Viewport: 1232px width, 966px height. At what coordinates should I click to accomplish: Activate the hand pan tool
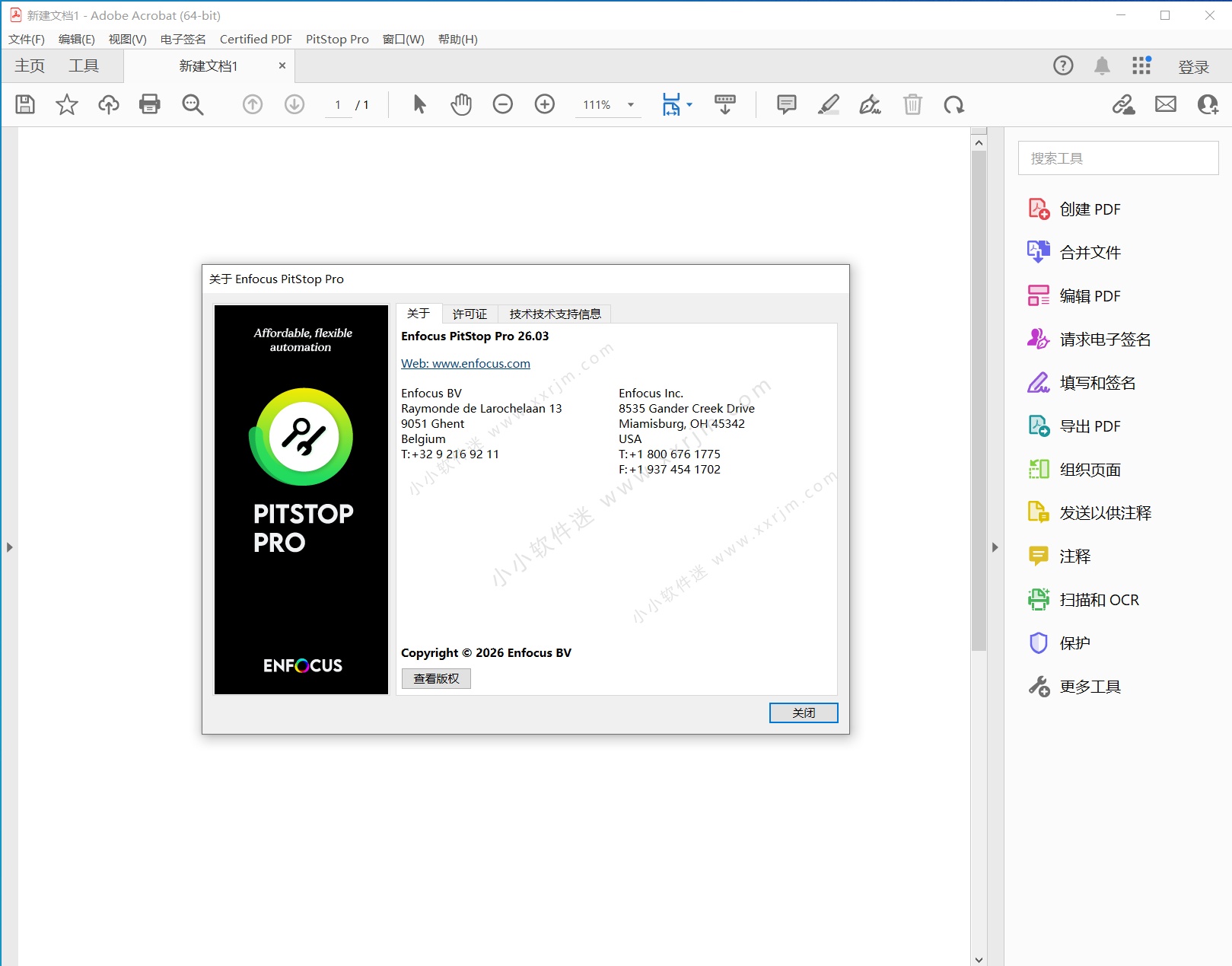[x=460, y=104]
